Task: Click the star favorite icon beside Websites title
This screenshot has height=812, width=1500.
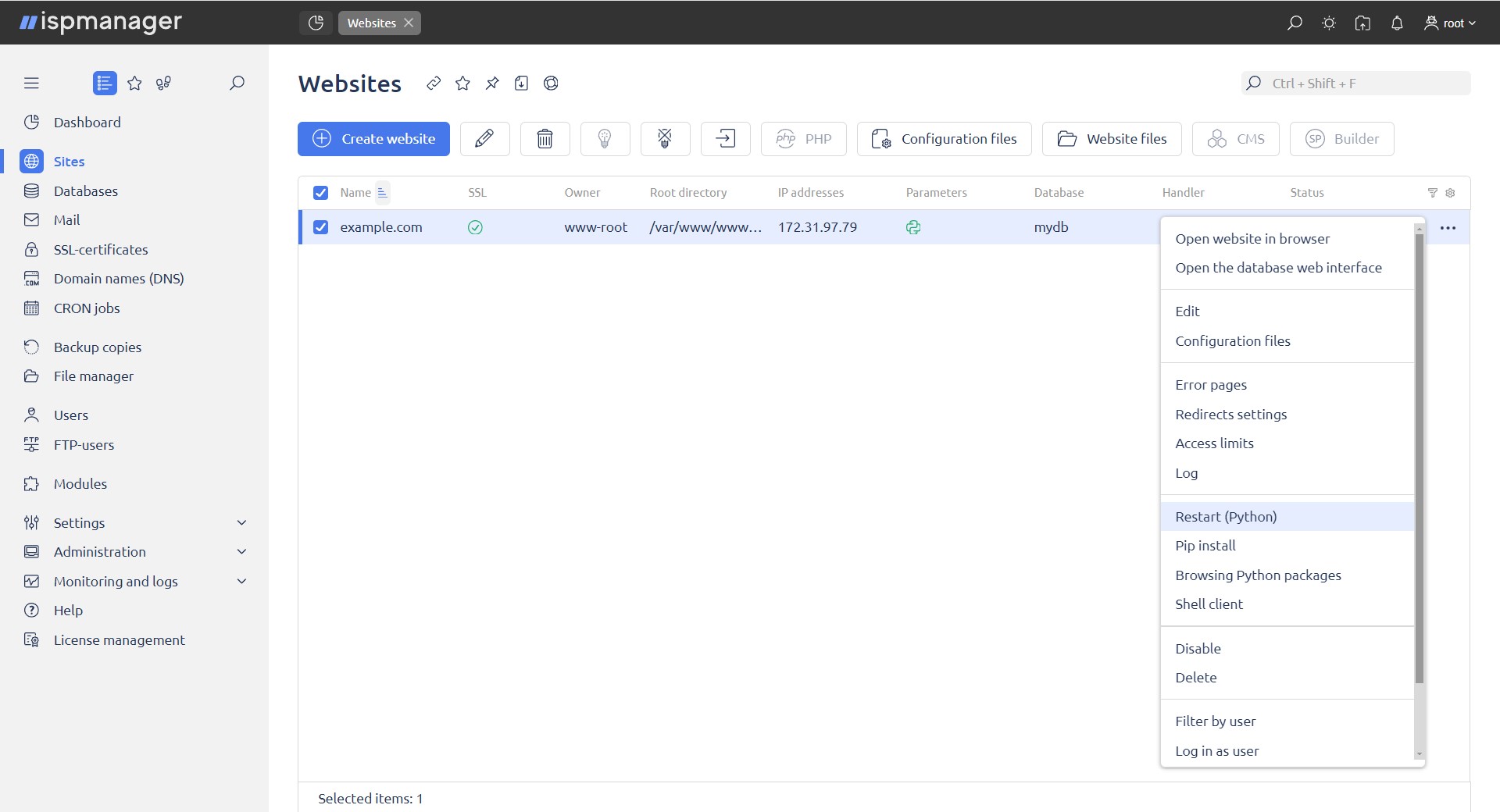Action: (462, 84)
